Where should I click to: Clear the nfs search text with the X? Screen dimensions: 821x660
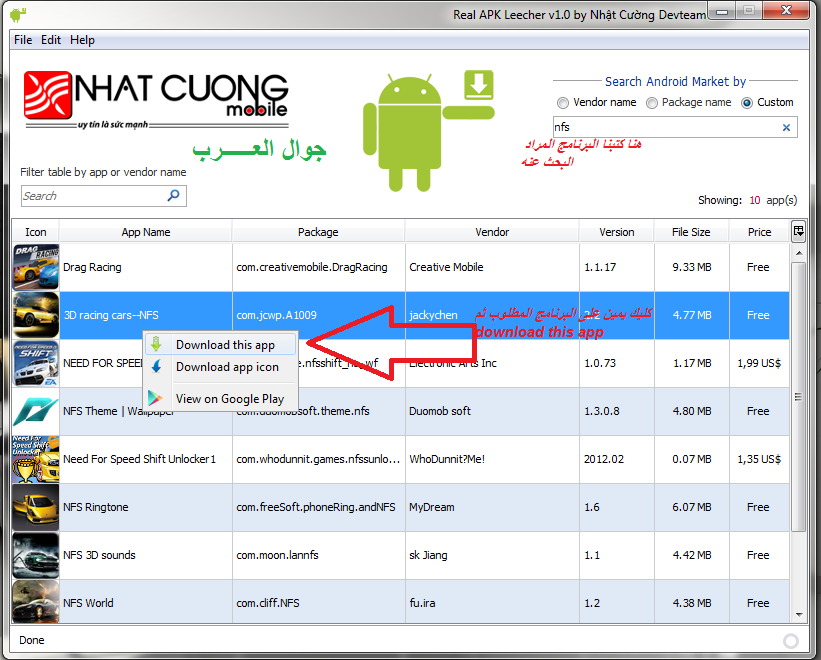786,127
